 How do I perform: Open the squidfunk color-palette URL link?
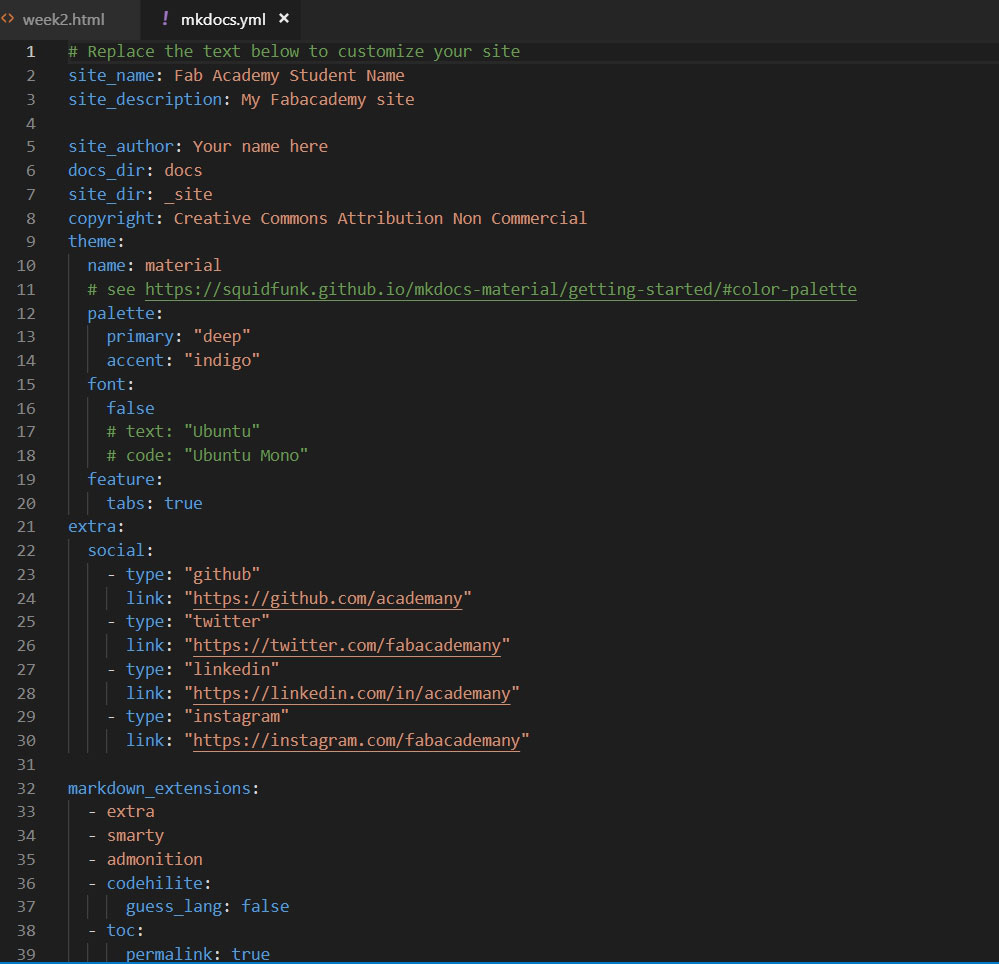[x=501, y=289]
